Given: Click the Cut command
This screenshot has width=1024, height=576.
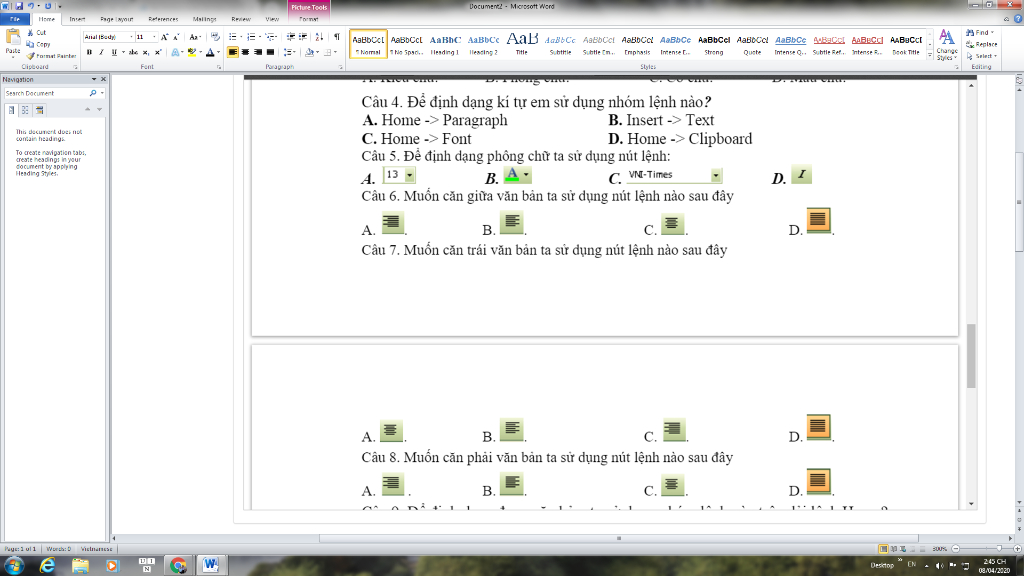Looking at the screenshot, I should (x=37, y=32).
